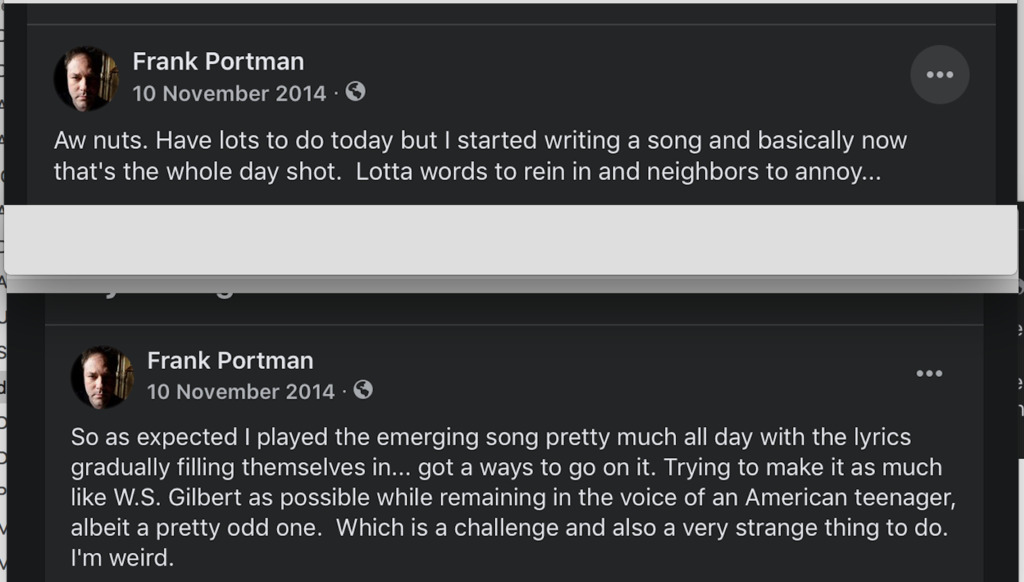This screenshot has height=582, width=1024.
Task: Open Frank Portman's profile from second post name
Action: pyautogui.click(x=230, y=360)
